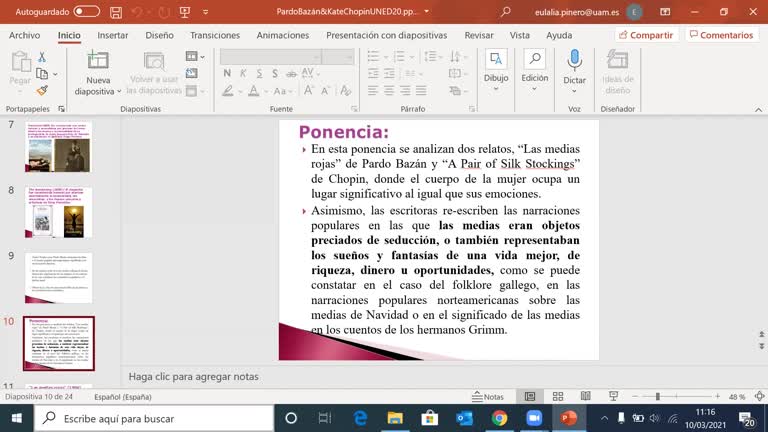Click the font color A swatch
Image resolution: width=768 pixels, height=432 pixels.
click(253, 91)
